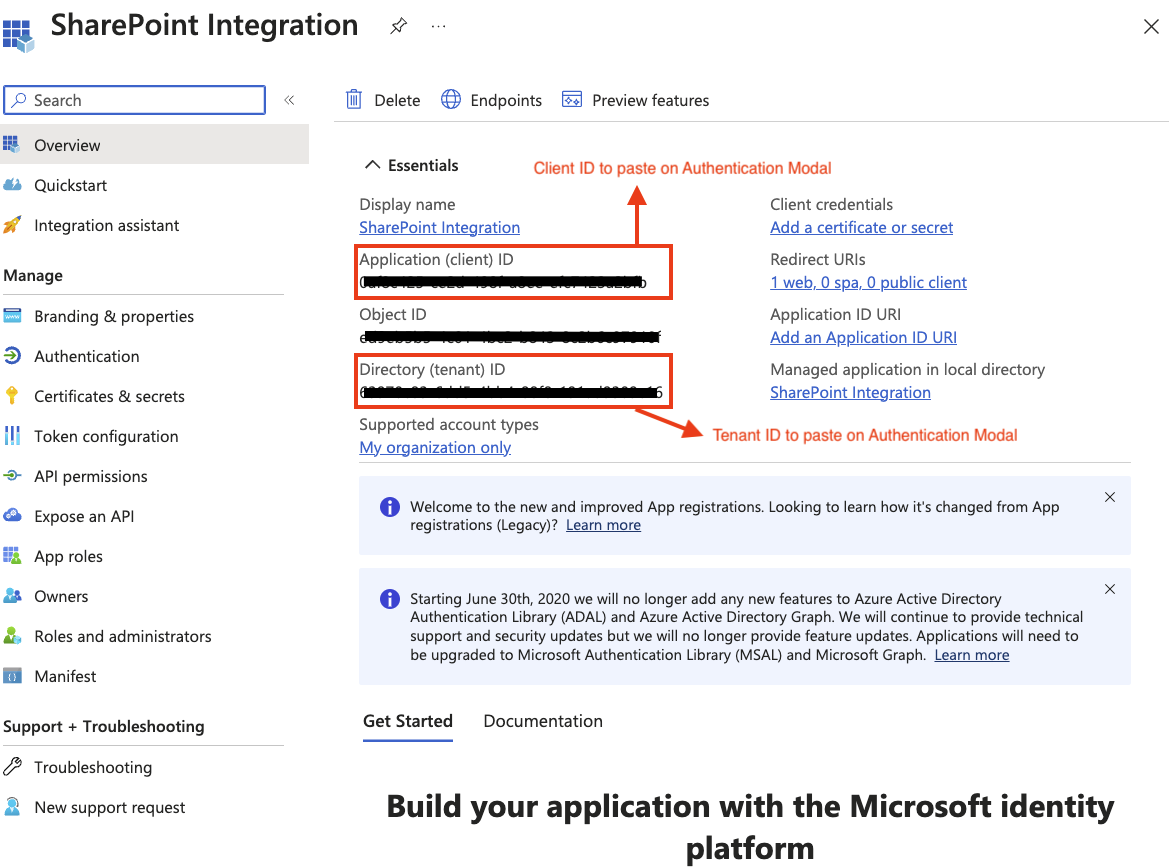This screenshot has width=1169, height=868.
Task: Select the Get Started tab
Action: pos(408,722)
